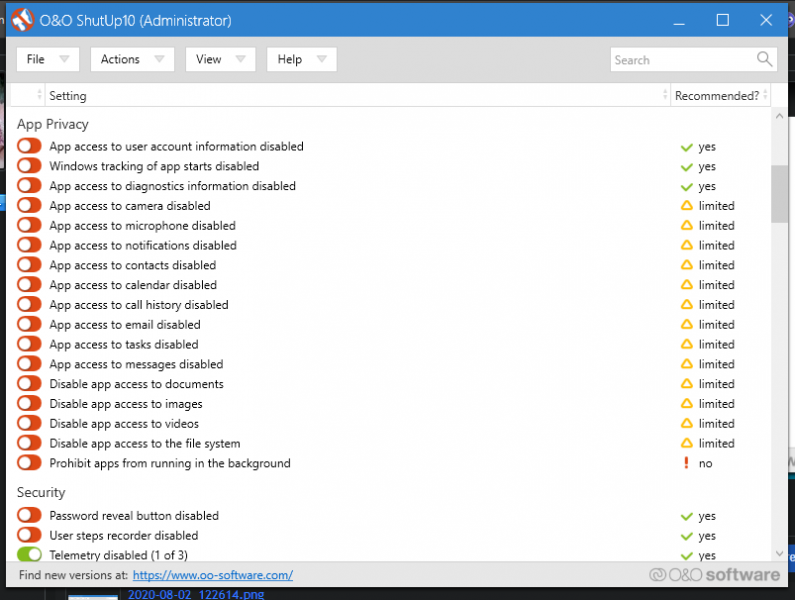Open the oo-software.com link
This screenshot has width=795, height=600.
212,575
